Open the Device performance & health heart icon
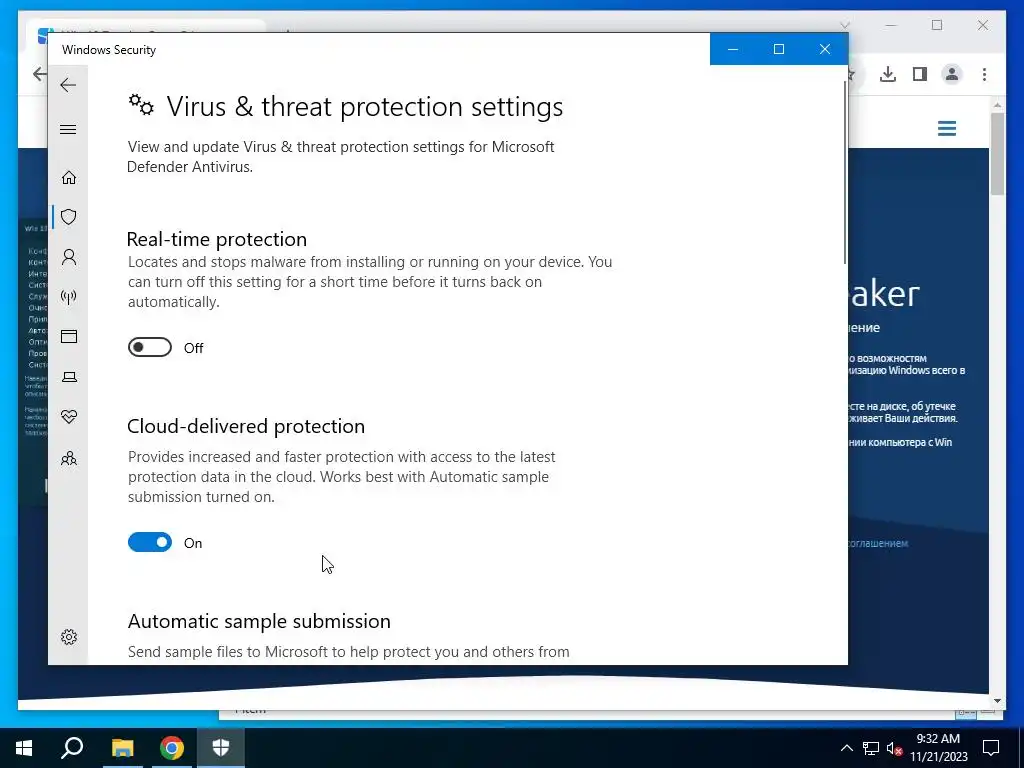Screen dimensions: 1024x768 click(69, 417)
